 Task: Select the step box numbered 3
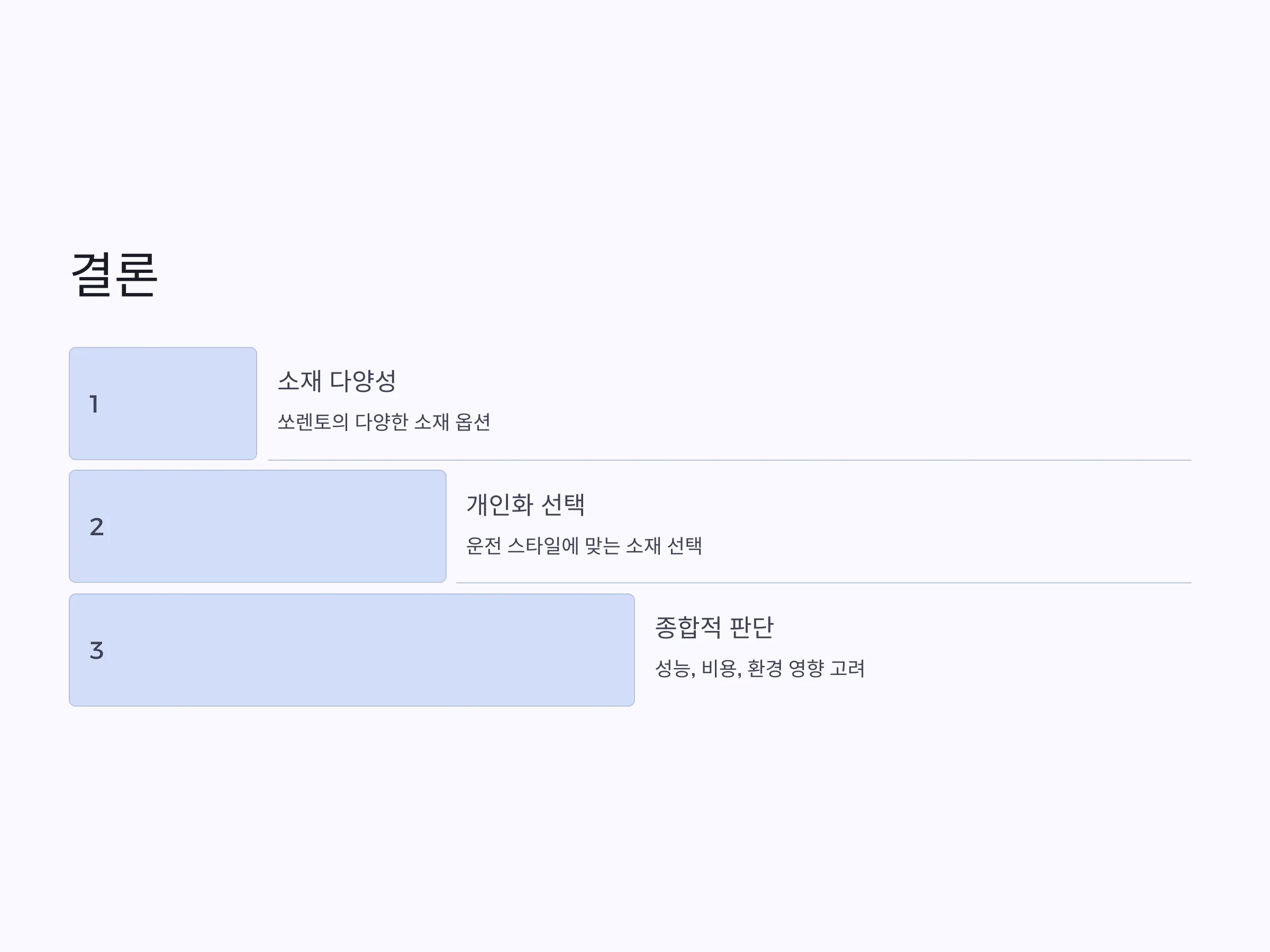[x=352, y=649]
